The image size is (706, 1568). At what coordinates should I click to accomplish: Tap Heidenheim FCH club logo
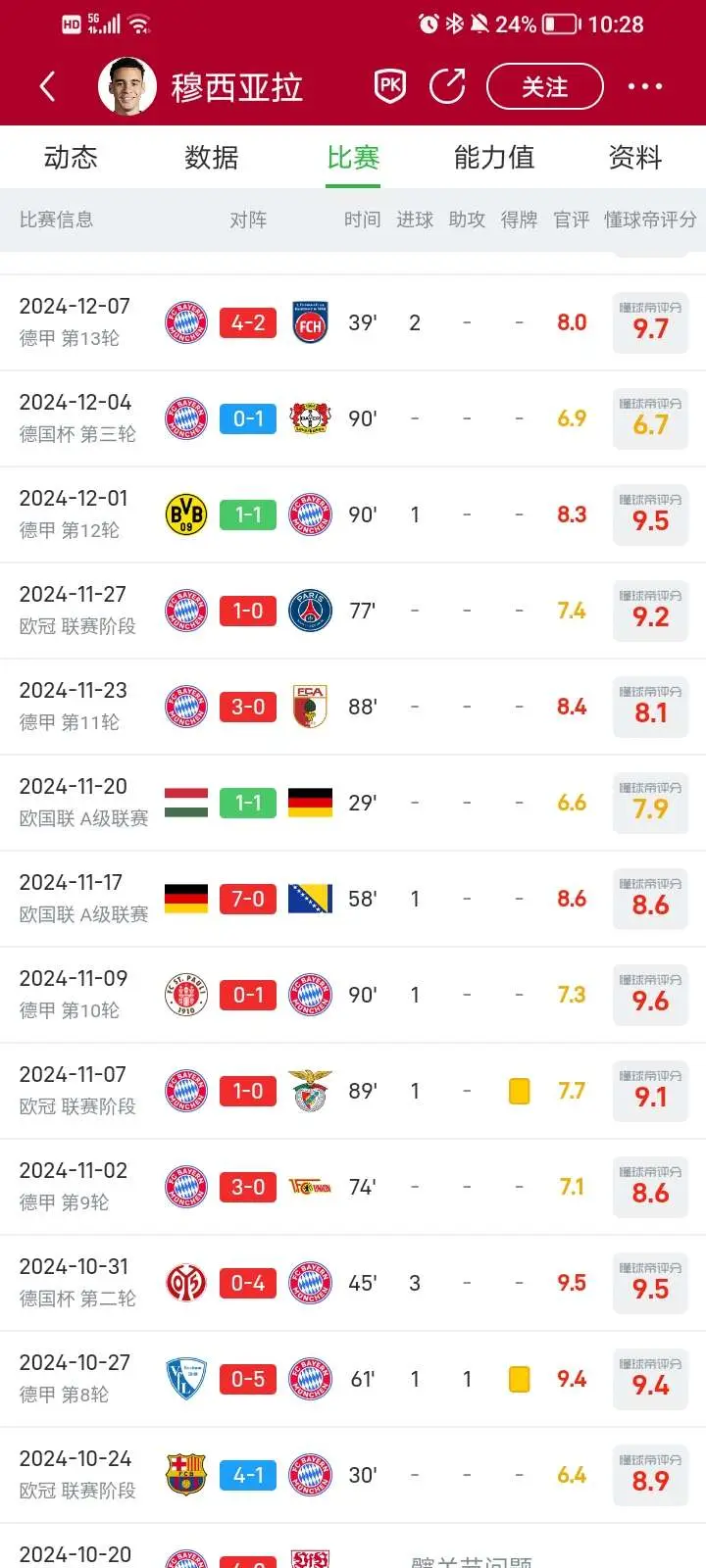pyautogui.click(x=310, y=322)
